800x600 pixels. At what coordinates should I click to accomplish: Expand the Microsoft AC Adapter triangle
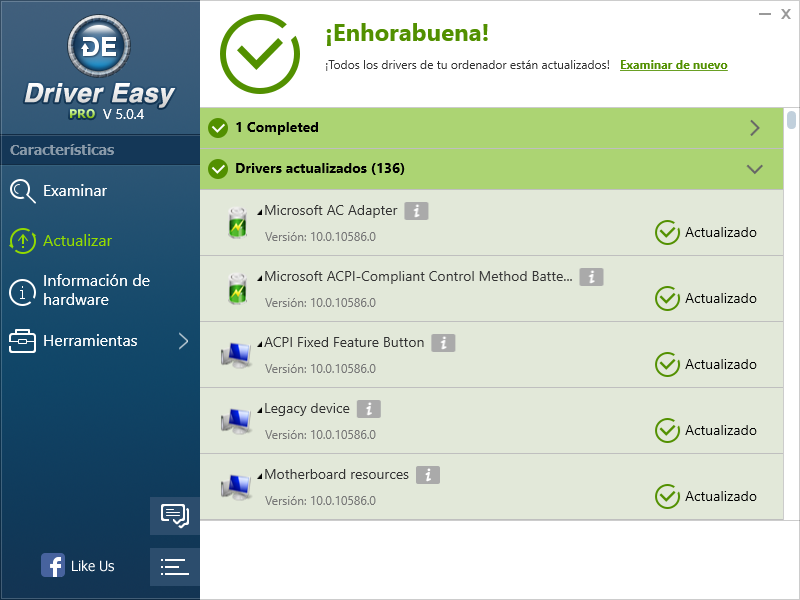260,212
